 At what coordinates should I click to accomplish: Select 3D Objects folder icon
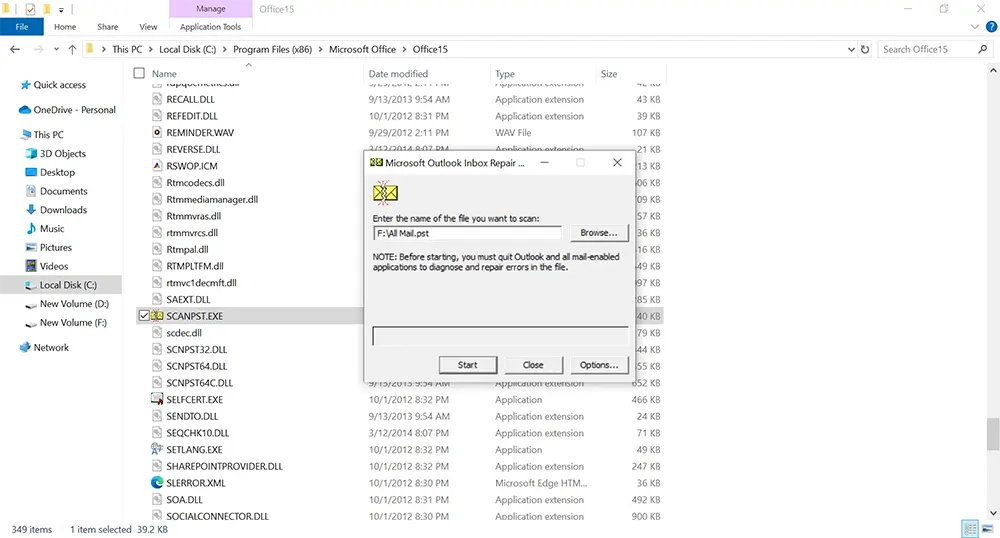click(x=31, y=154)
